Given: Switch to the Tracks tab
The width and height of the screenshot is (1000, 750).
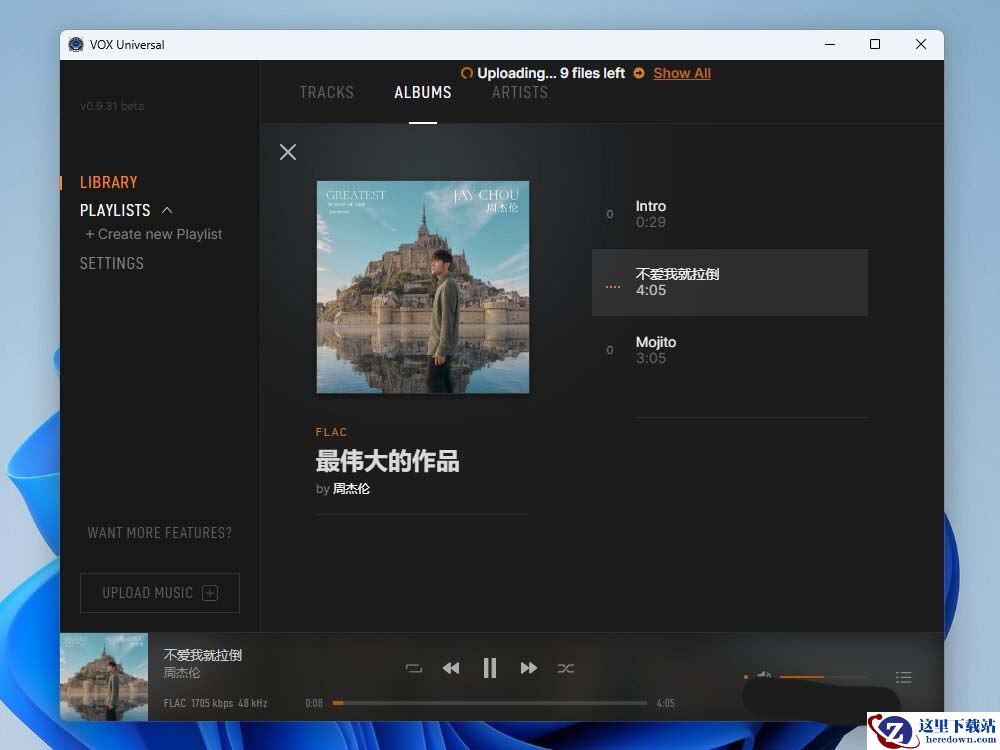Looking at the screenshot, I should tap(327, 92).
